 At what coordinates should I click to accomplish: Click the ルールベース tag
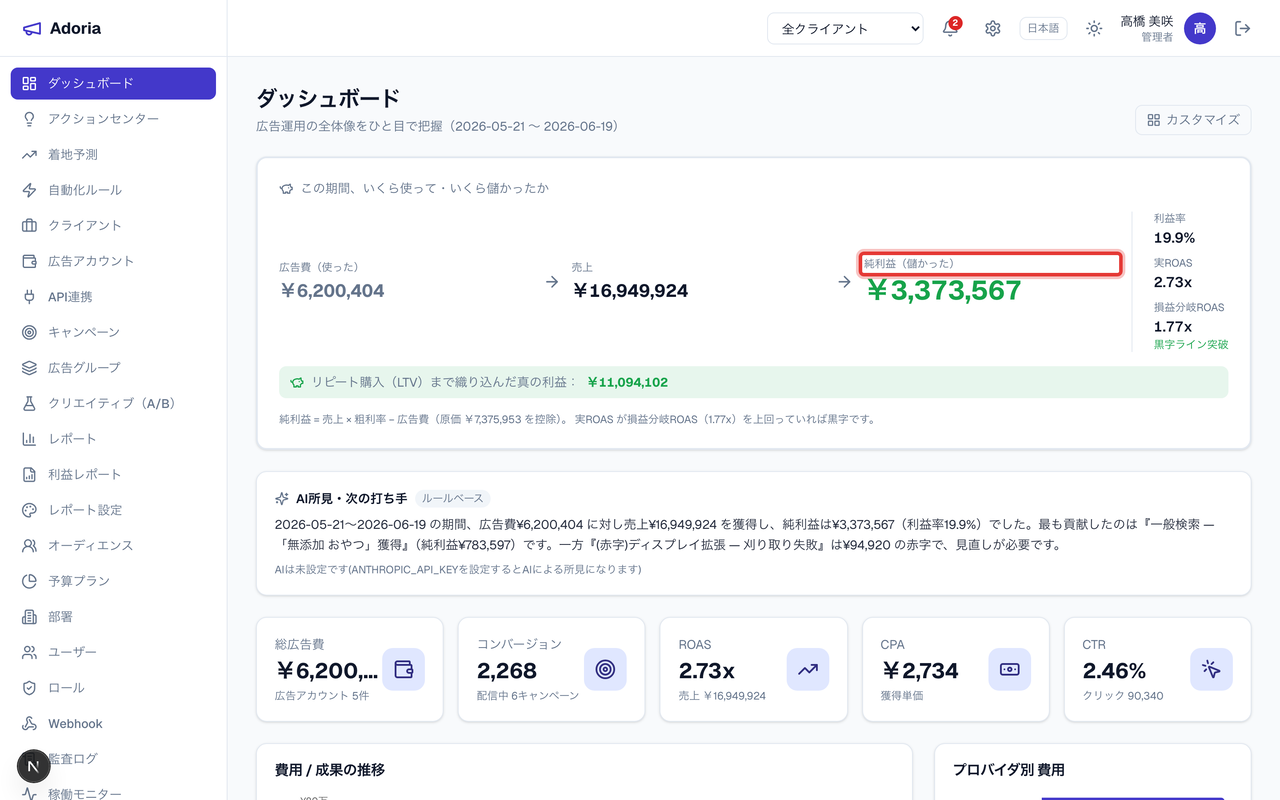[x=452, y=498]
